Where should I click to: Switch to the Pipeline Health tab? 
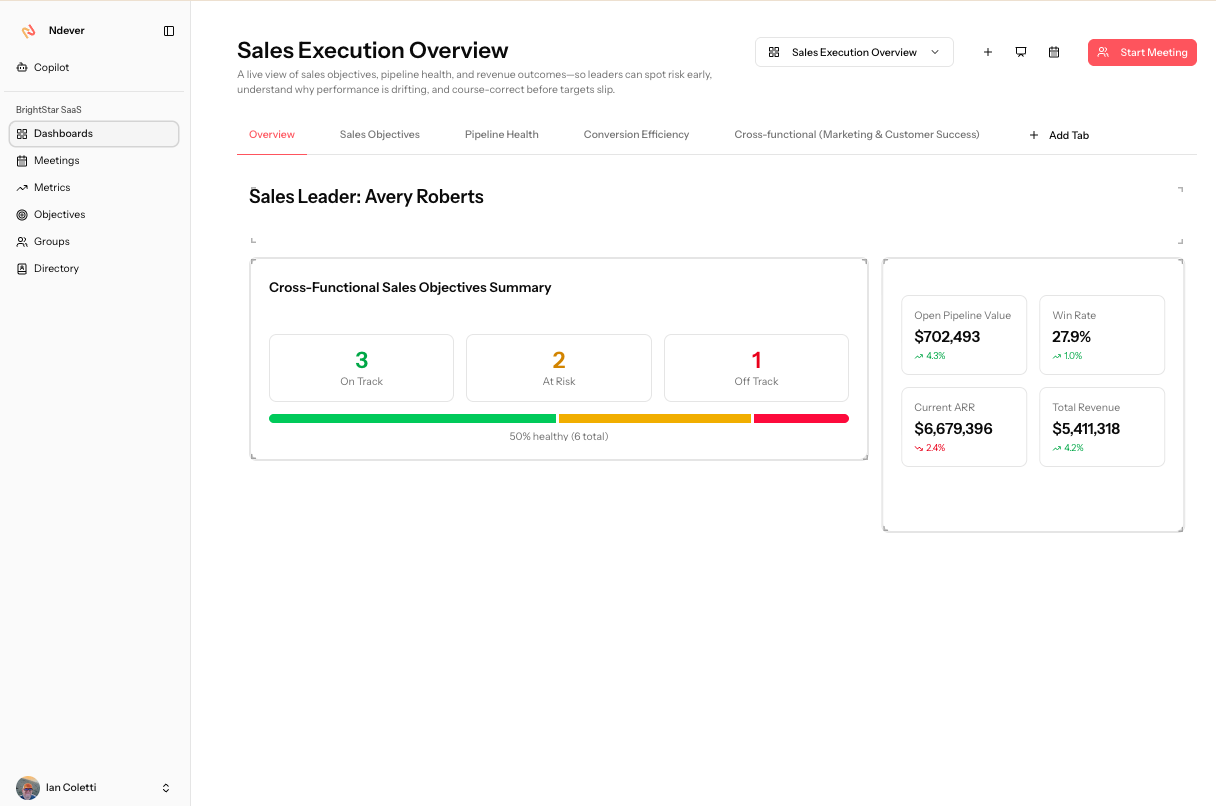(501, 133)
